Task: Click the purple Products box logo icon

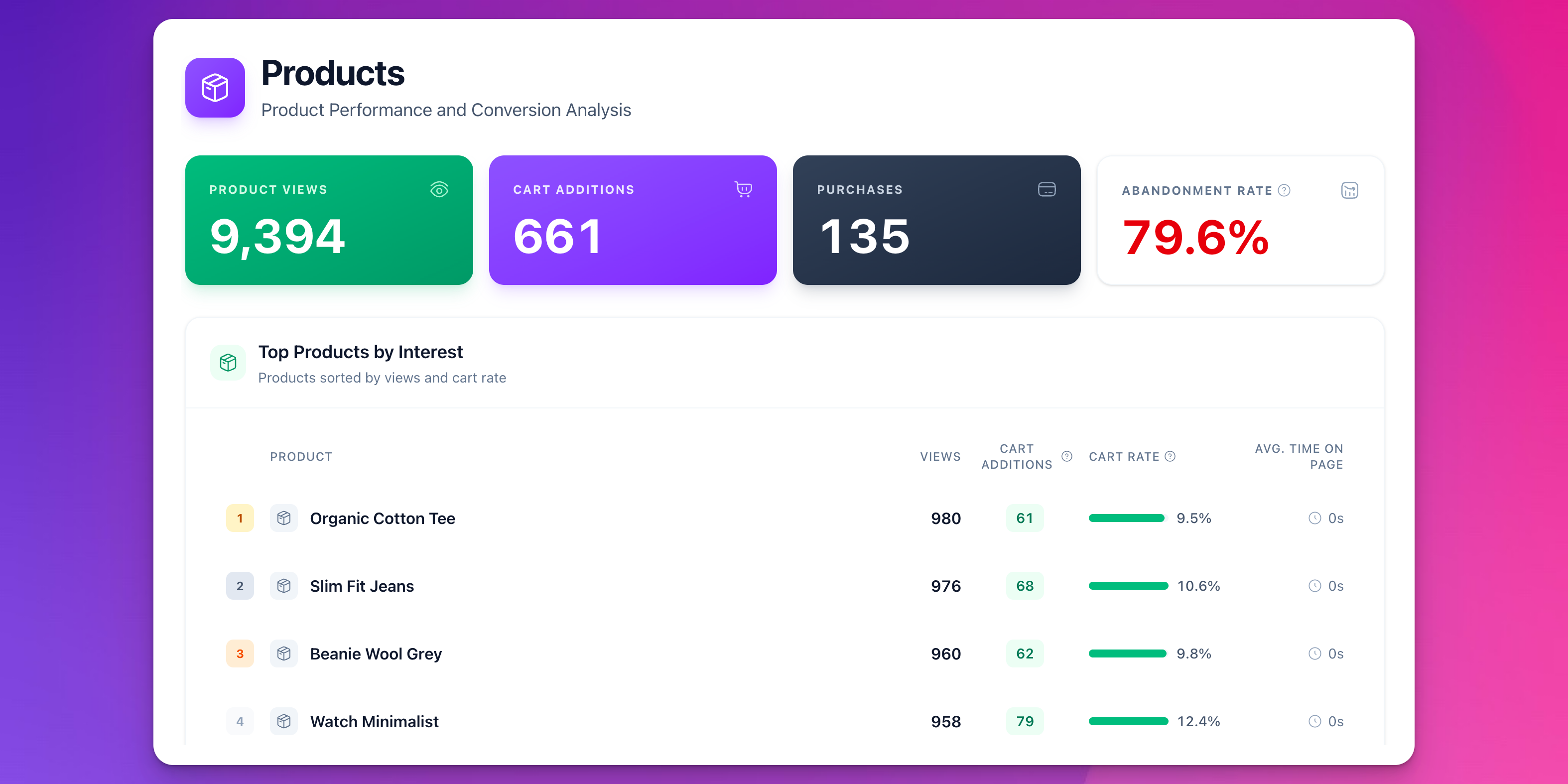Action: pos(215,88)
